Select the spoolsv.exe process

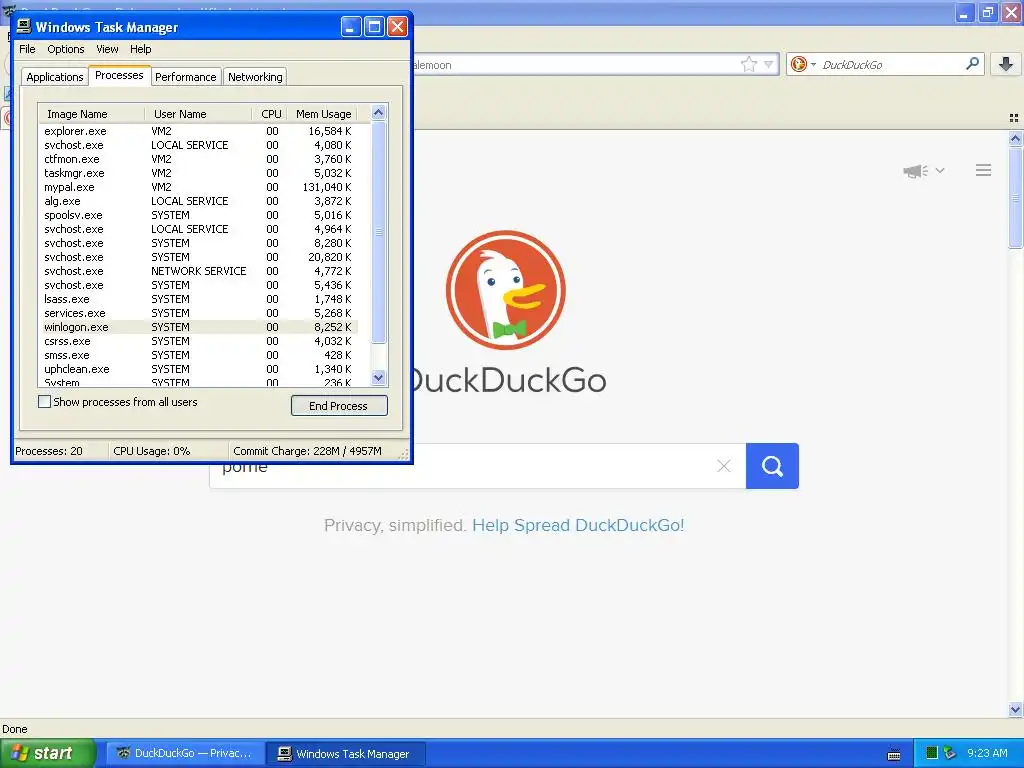pos(199,216)
